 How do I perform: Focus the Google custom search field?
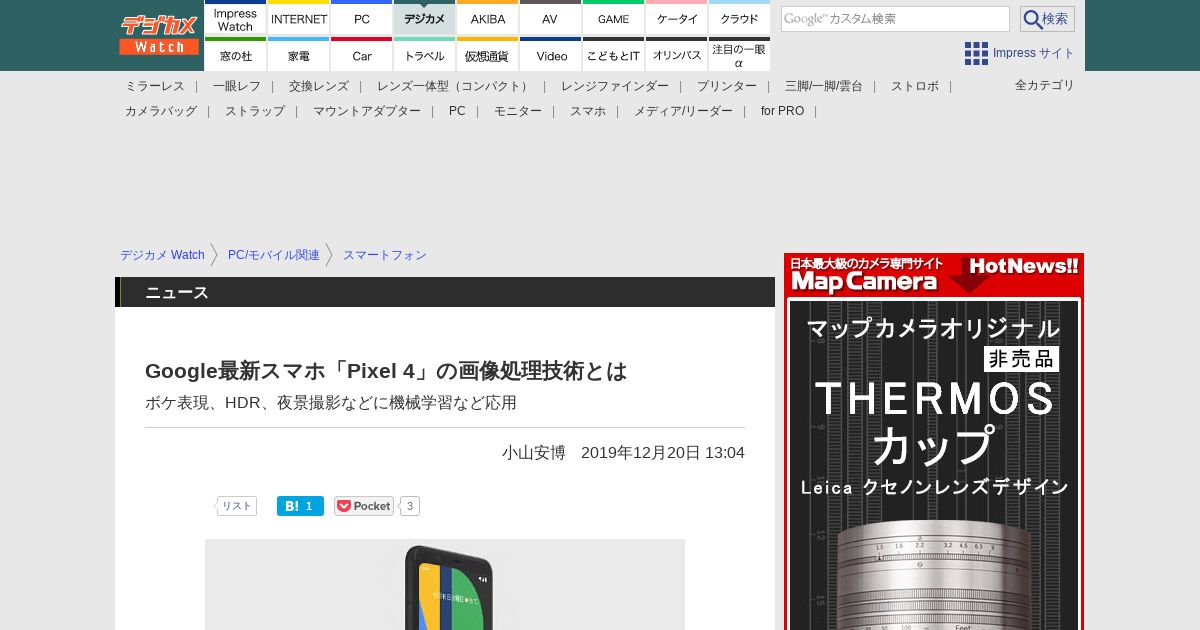click(x=895, y=19)
